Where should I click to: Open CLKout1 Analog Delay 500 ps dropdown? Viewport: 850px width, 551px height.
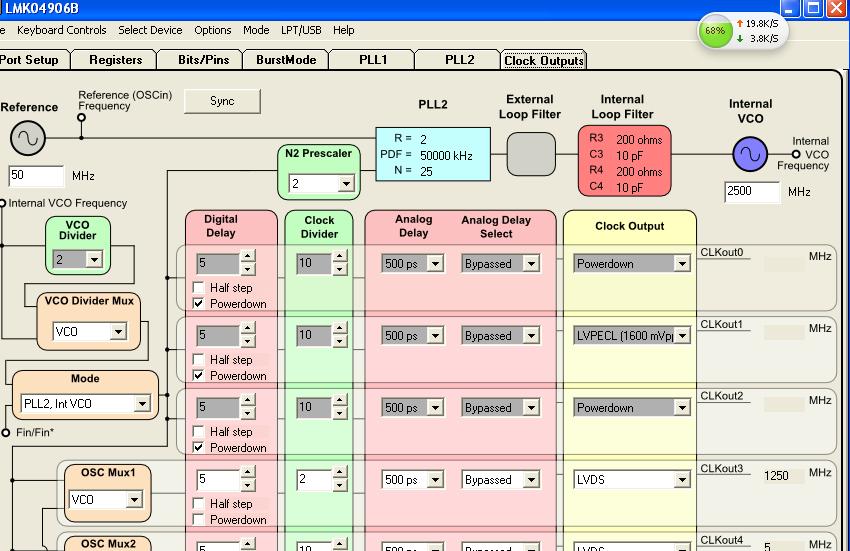tap(435, 336)
